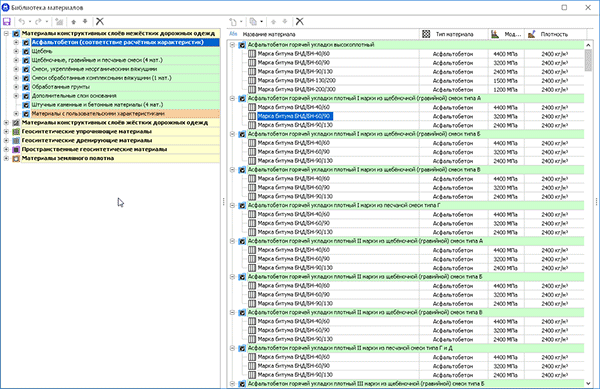Select Материалы земляного полотна tree item
Viewport: 600px width, 389px height.
coord(68,158)
